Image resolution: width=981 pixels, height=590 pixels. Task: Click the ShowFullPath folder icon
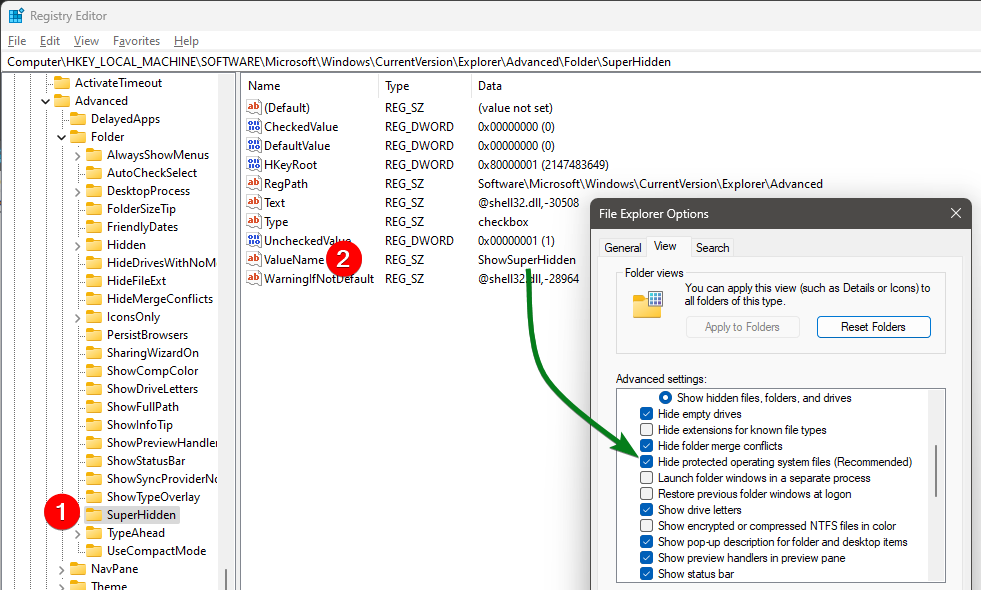(94, 407)
